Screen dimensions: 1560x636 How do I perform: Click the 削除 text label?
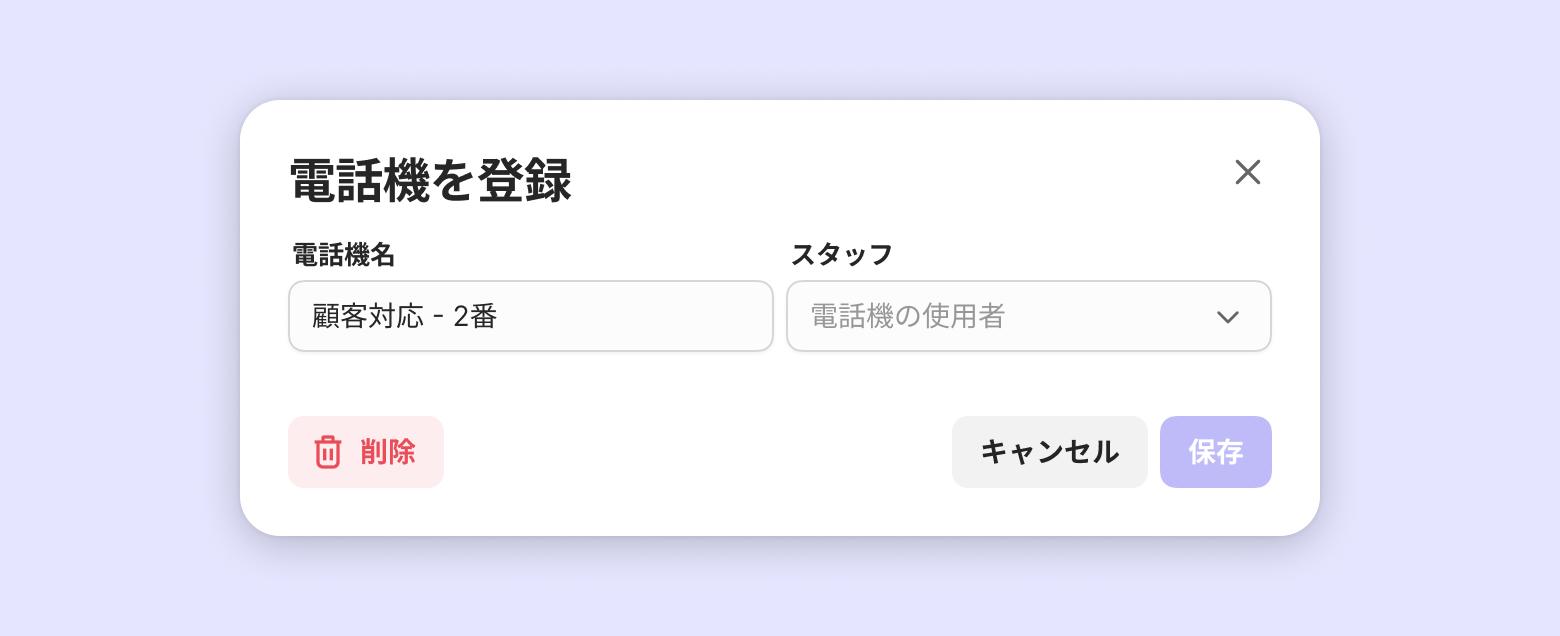point(388,452)
